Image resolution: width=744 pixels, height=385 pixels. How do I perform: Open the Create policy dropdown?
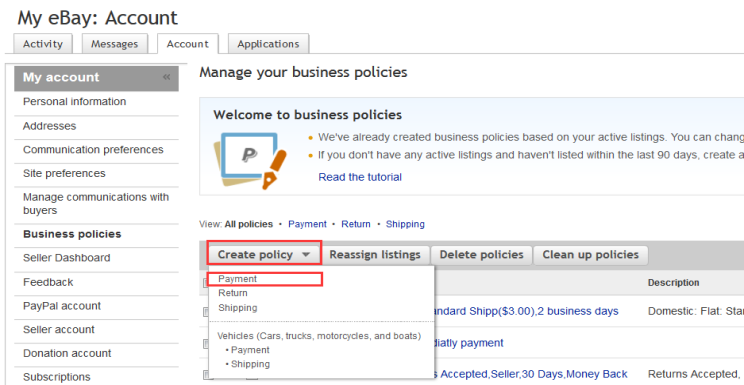[x=264, y=255]
